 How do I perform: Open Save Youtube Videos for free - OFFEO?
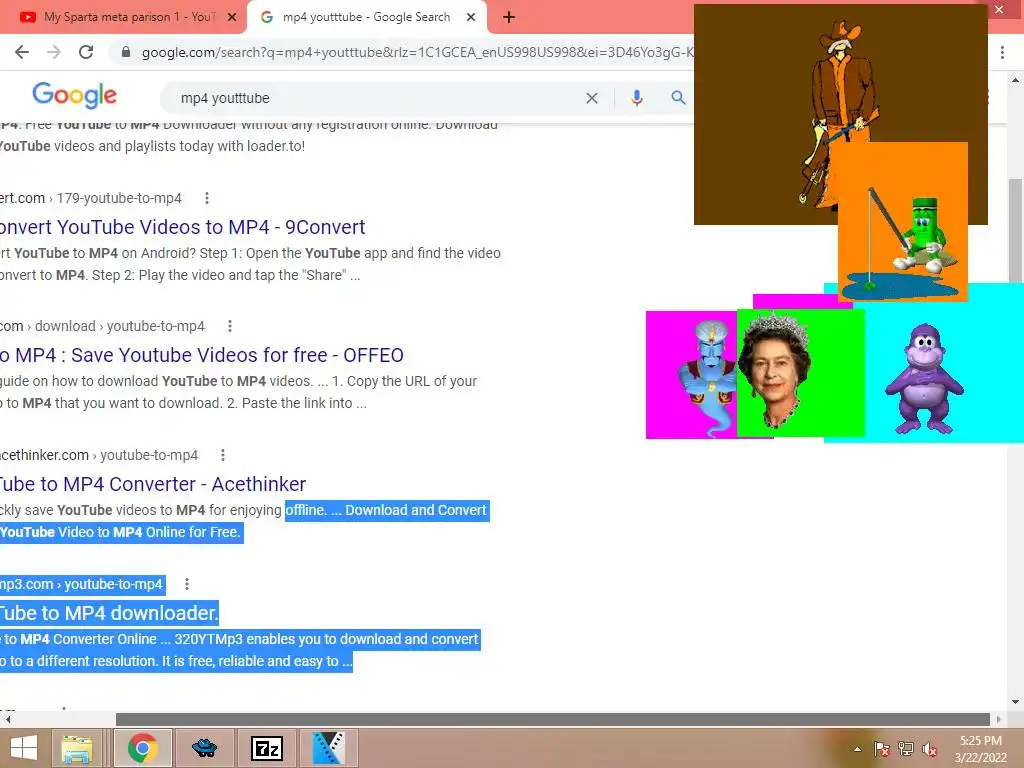[202, 355]
